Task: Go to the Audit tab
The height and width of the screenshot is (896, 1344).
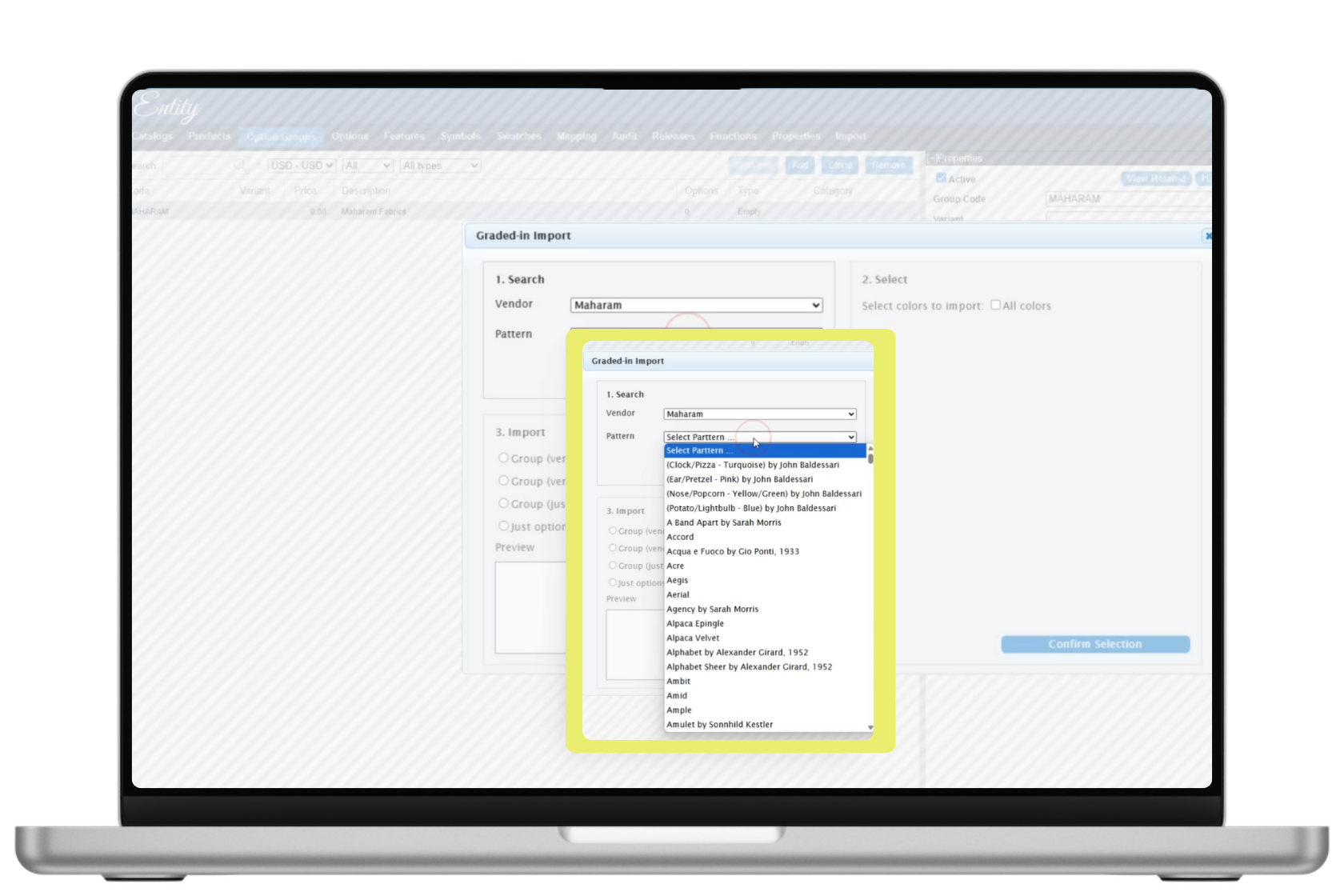Action: pos(624,136)
